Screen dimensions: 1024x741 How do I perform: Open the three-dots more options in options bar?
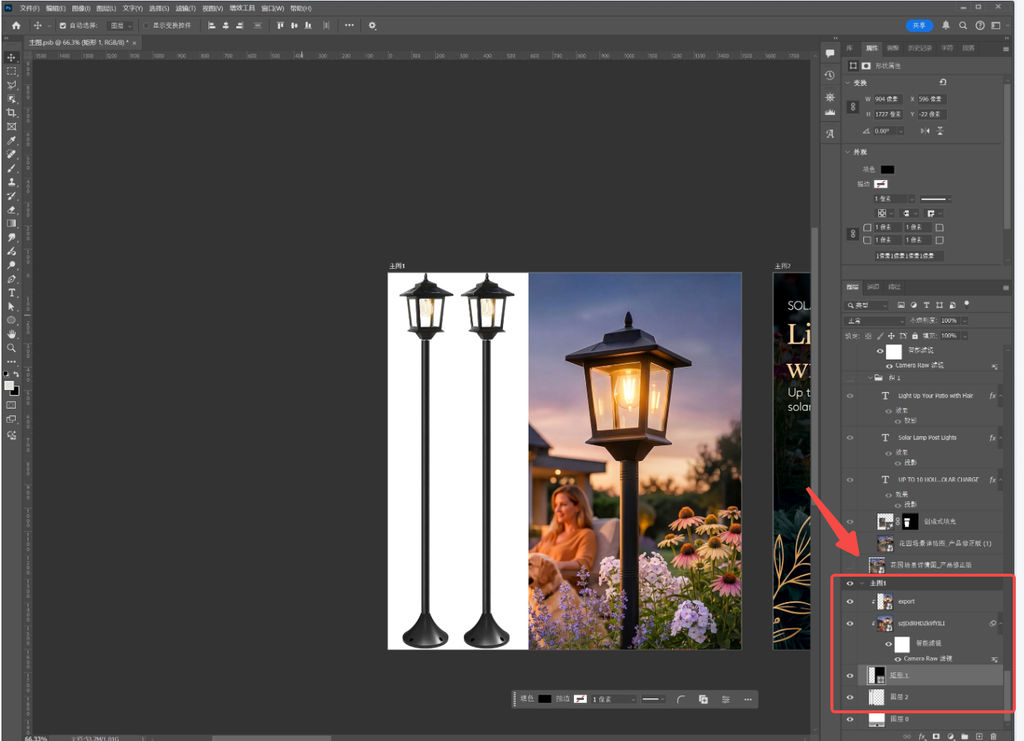349,25
